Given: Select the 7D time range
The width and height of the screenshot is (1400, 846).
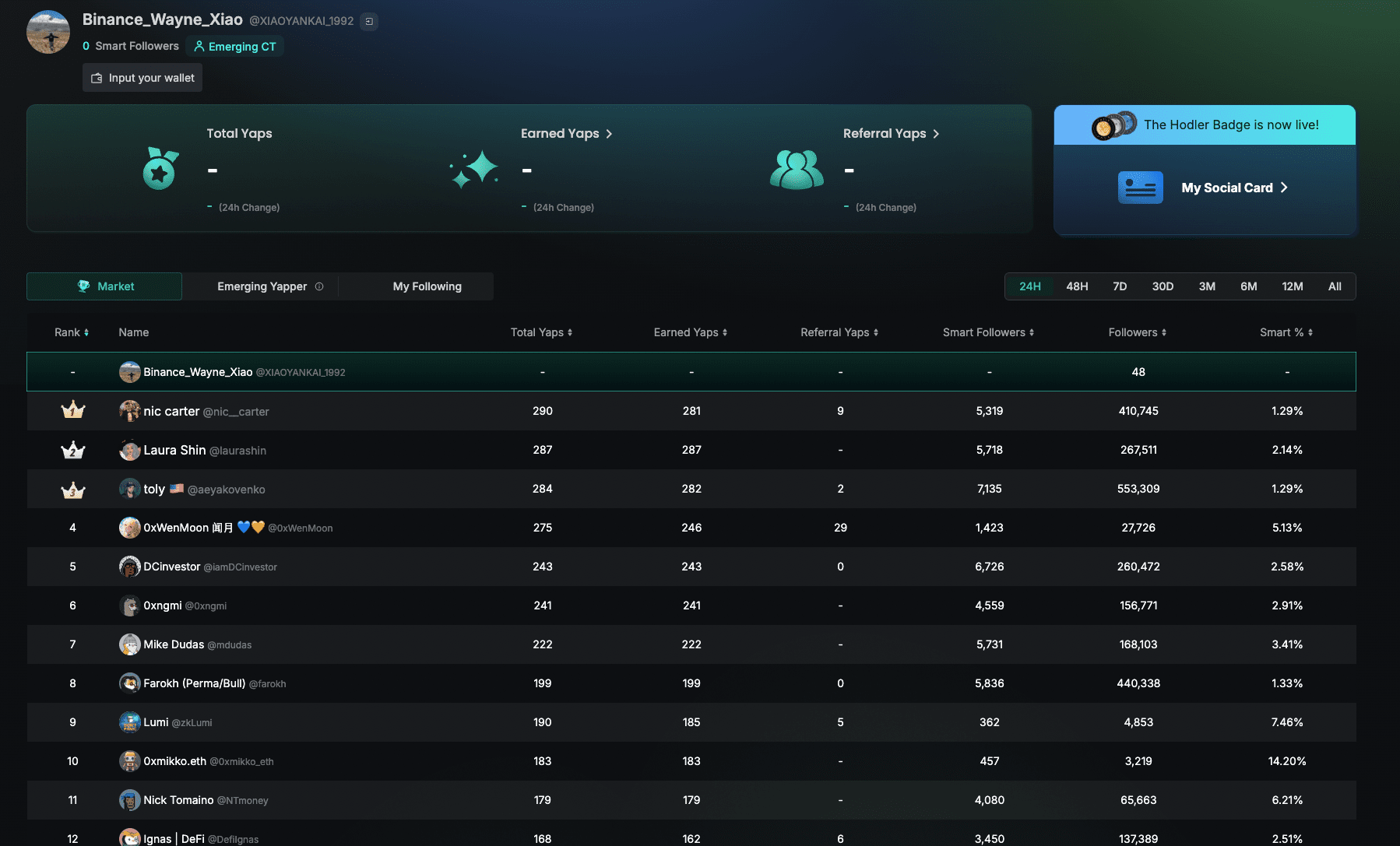Looking at the screenshot, I should [1120, 286].
